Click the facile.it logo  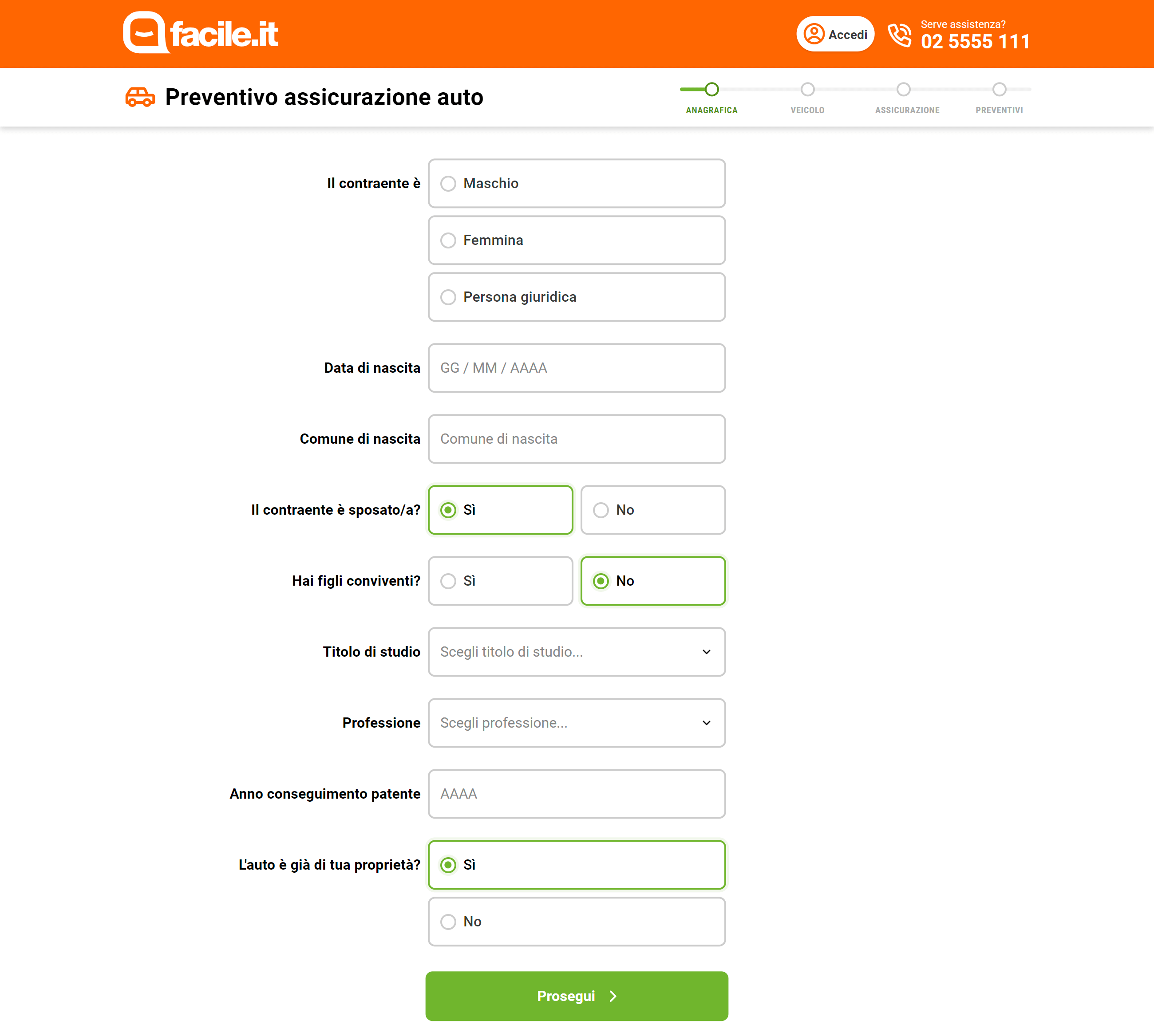coord(201,32)
